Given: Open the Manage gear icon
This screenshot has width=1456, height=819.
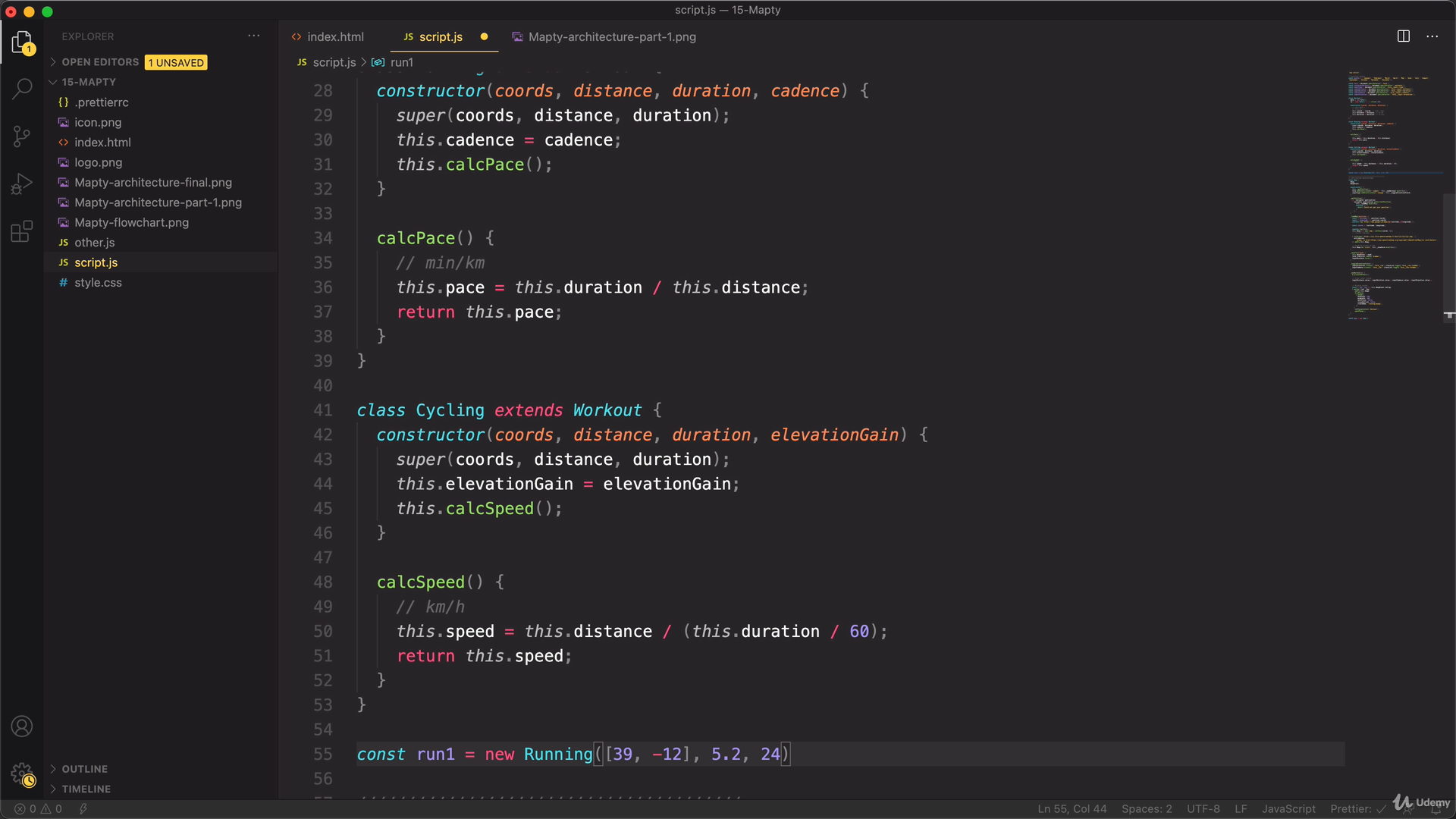Looking at the screenshot, I should pyautogui.click(x=22, y=774).
